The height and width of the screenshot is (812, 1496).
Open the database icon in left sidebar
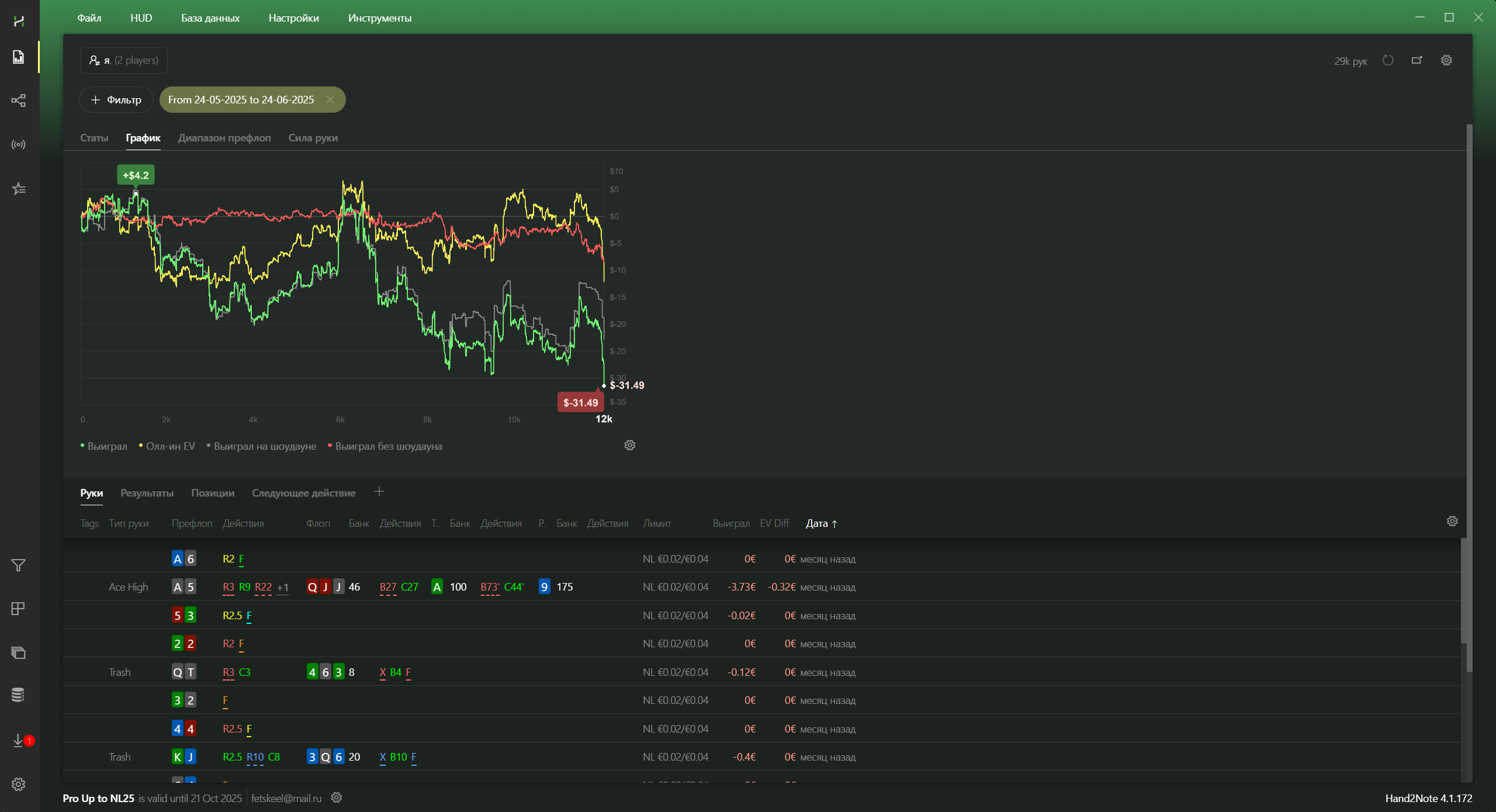(19, 695)
